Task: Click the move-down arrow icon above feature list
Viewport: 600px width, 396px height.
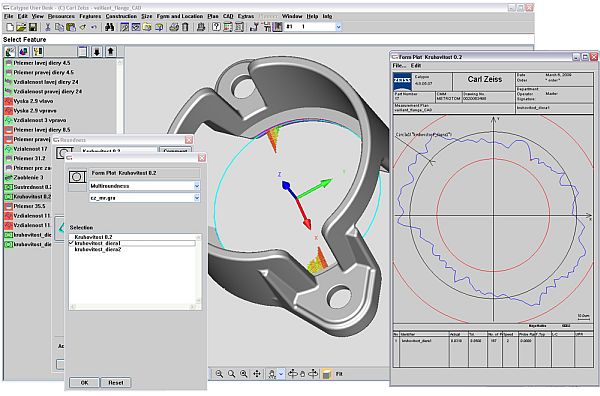Action: pos(97,52)
